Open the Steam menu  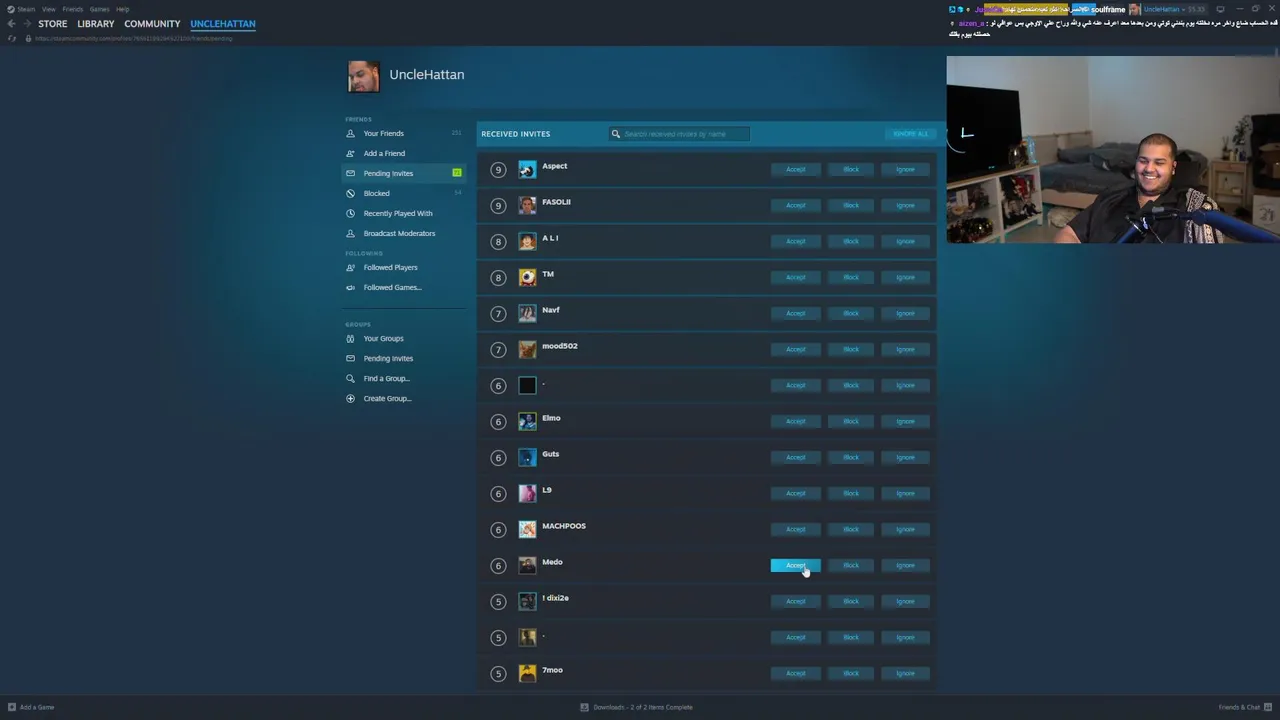(26, 9)
